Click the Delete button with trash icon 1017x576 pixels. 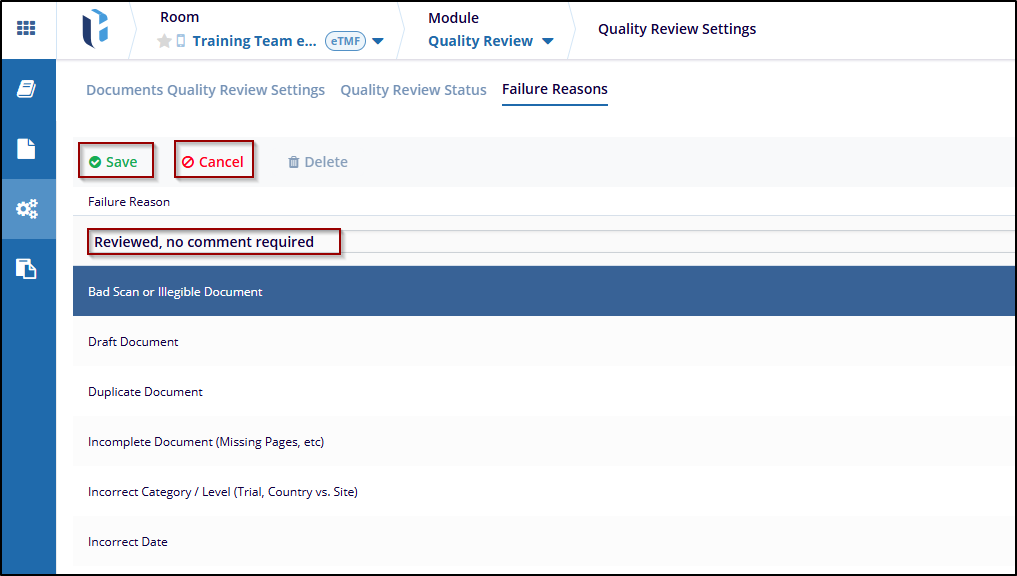317,162
